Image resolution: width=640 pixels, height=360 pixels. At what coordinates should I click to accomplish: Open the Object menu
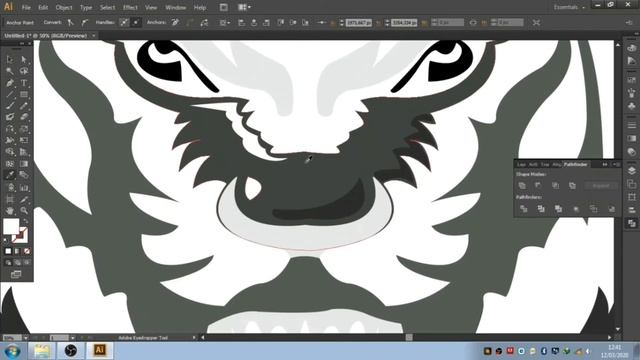coord(64,7)
